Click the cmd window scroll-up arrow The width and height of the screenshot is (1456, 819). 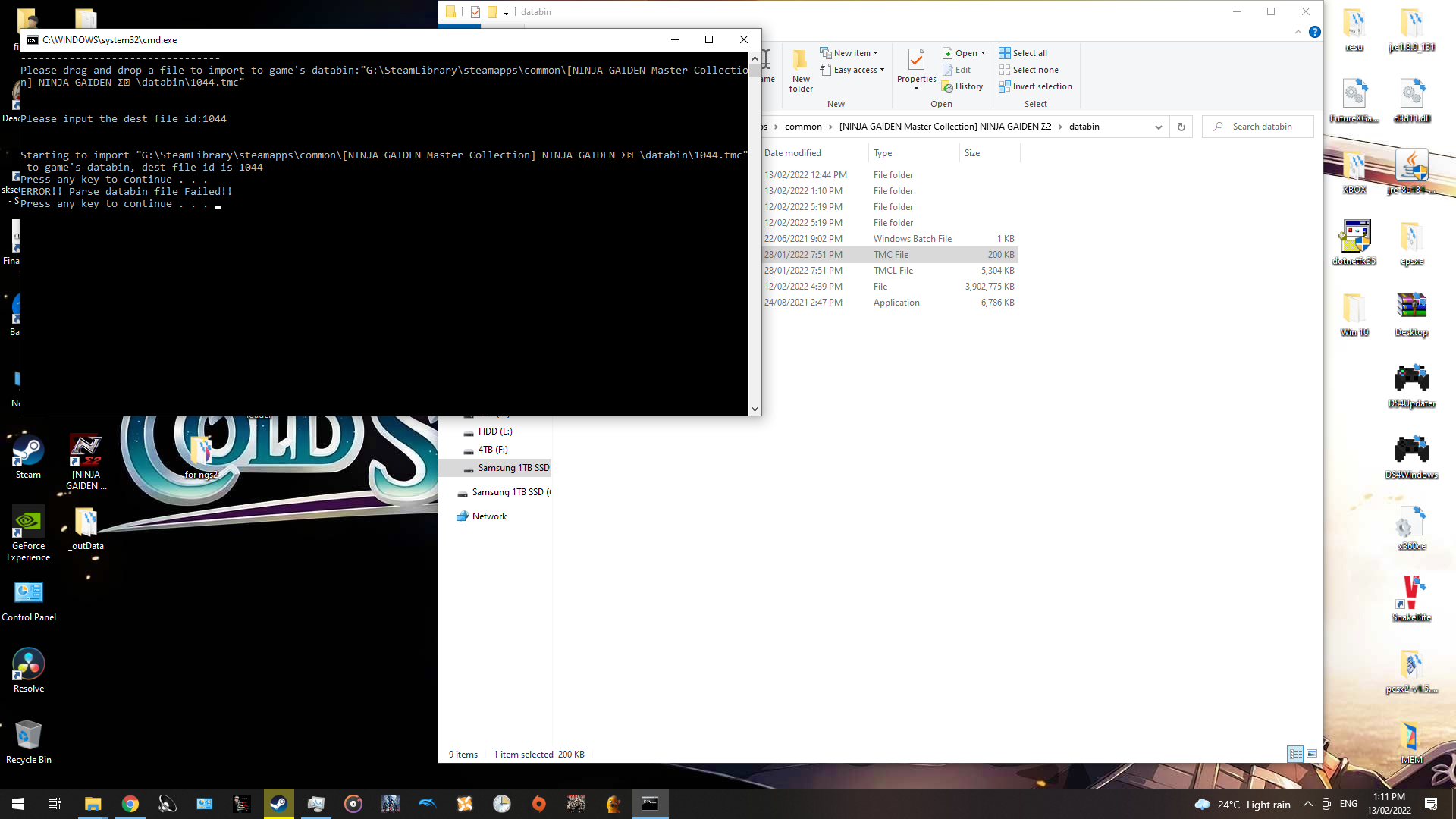click(x=755, y=58)
